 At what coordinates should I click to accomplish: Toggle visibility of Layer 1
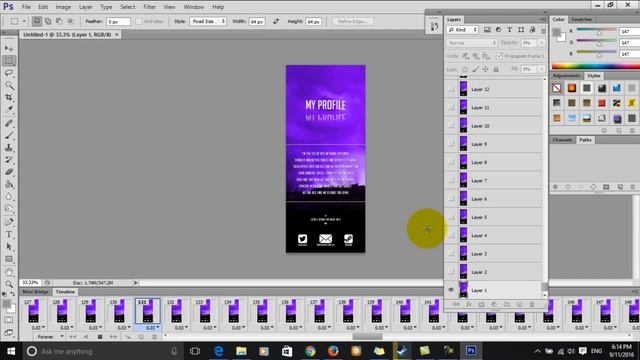[451, 290]
